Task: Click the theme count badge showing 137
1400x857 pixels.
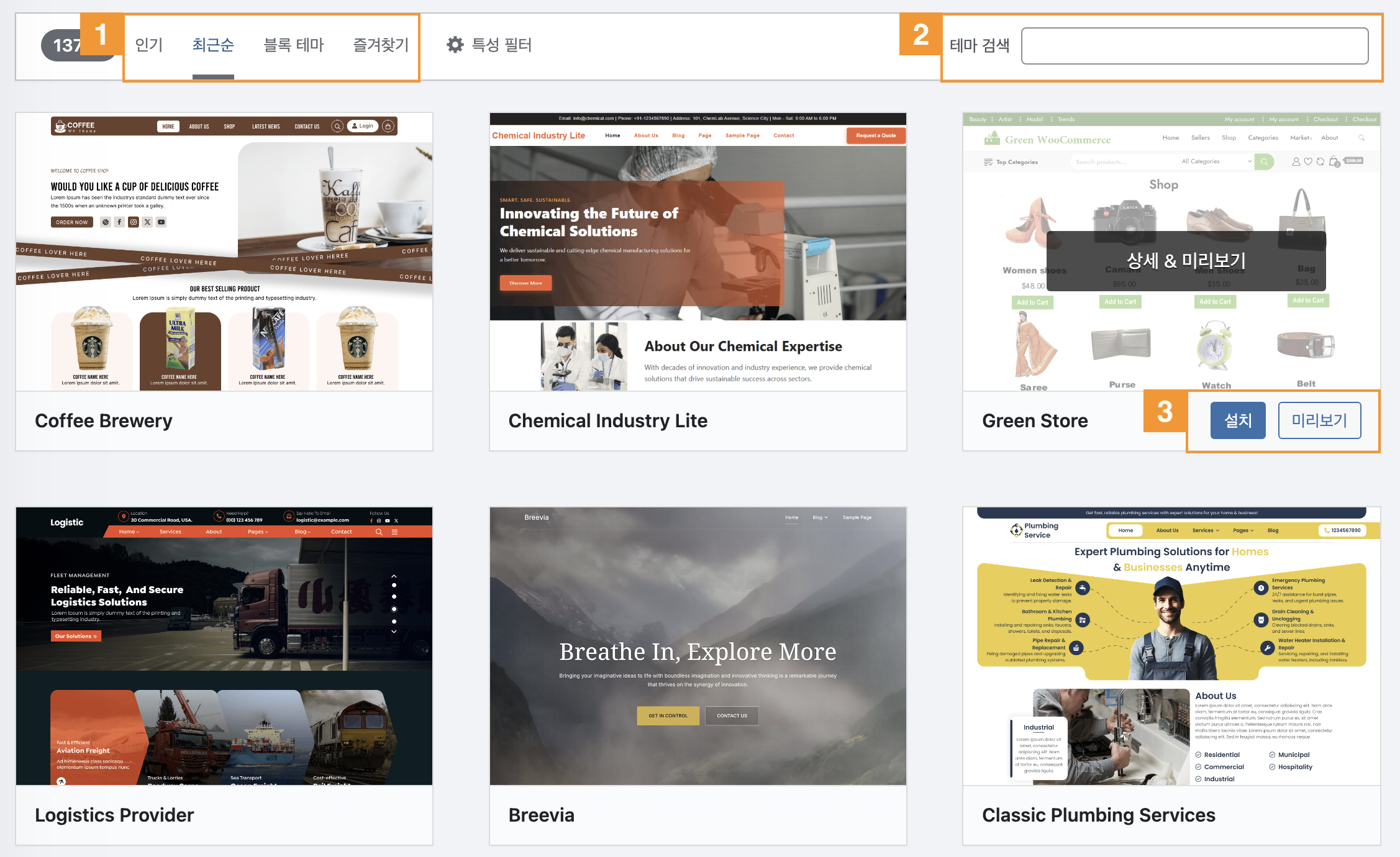Action: 68,45
